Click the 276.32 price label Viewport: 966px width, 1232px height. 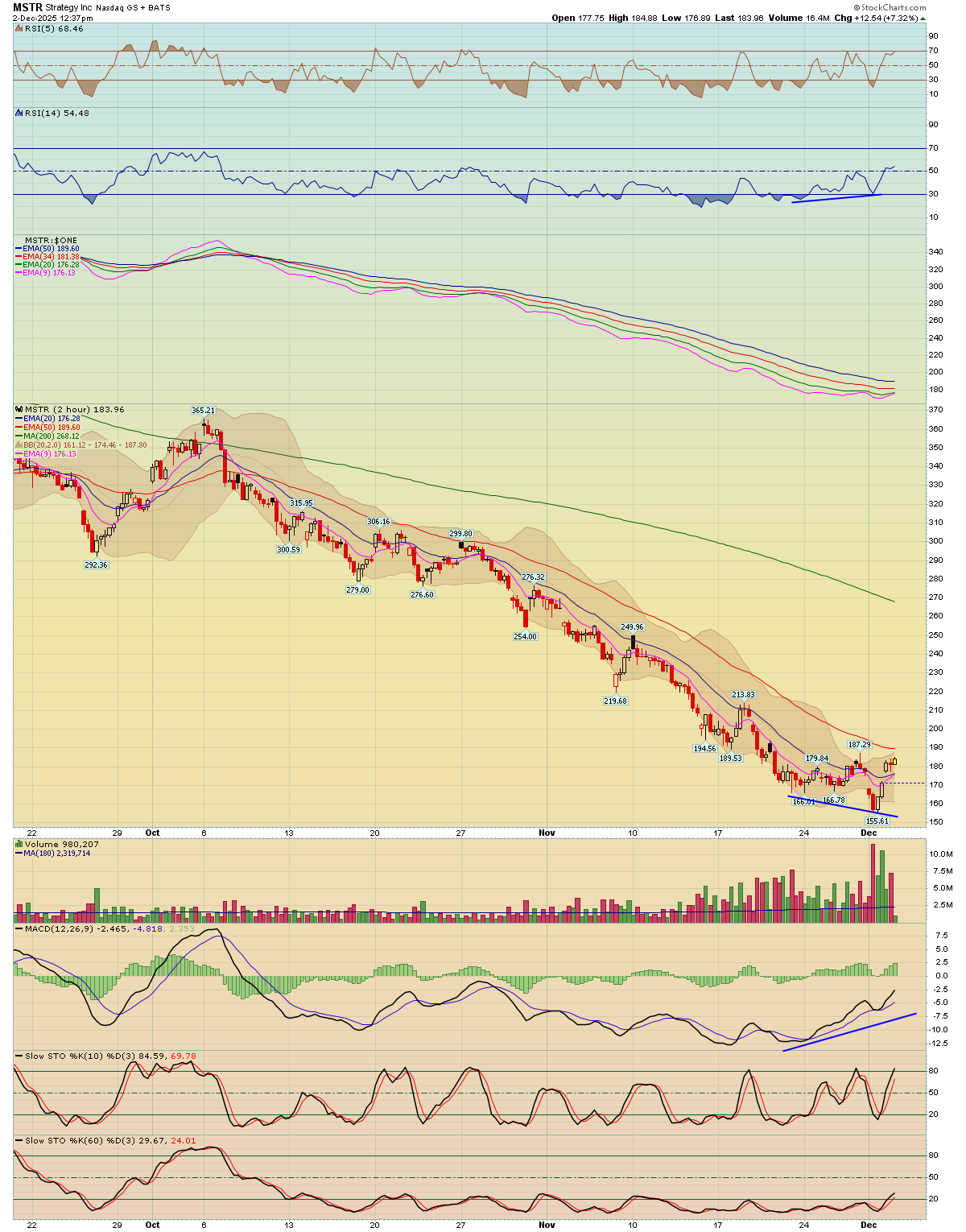534,577
